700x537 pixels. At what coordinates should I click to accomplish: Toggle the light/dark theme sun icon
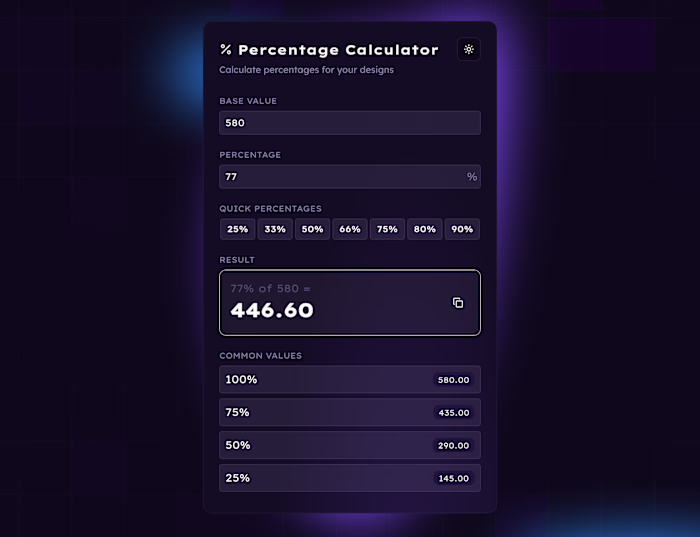click(469, 49)
